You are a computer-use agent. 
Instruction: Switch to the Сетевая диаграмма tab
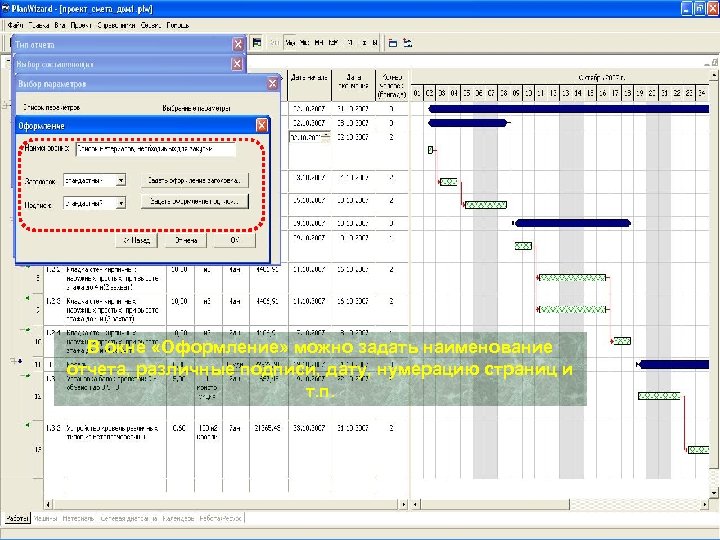click(x=129, y=518)
